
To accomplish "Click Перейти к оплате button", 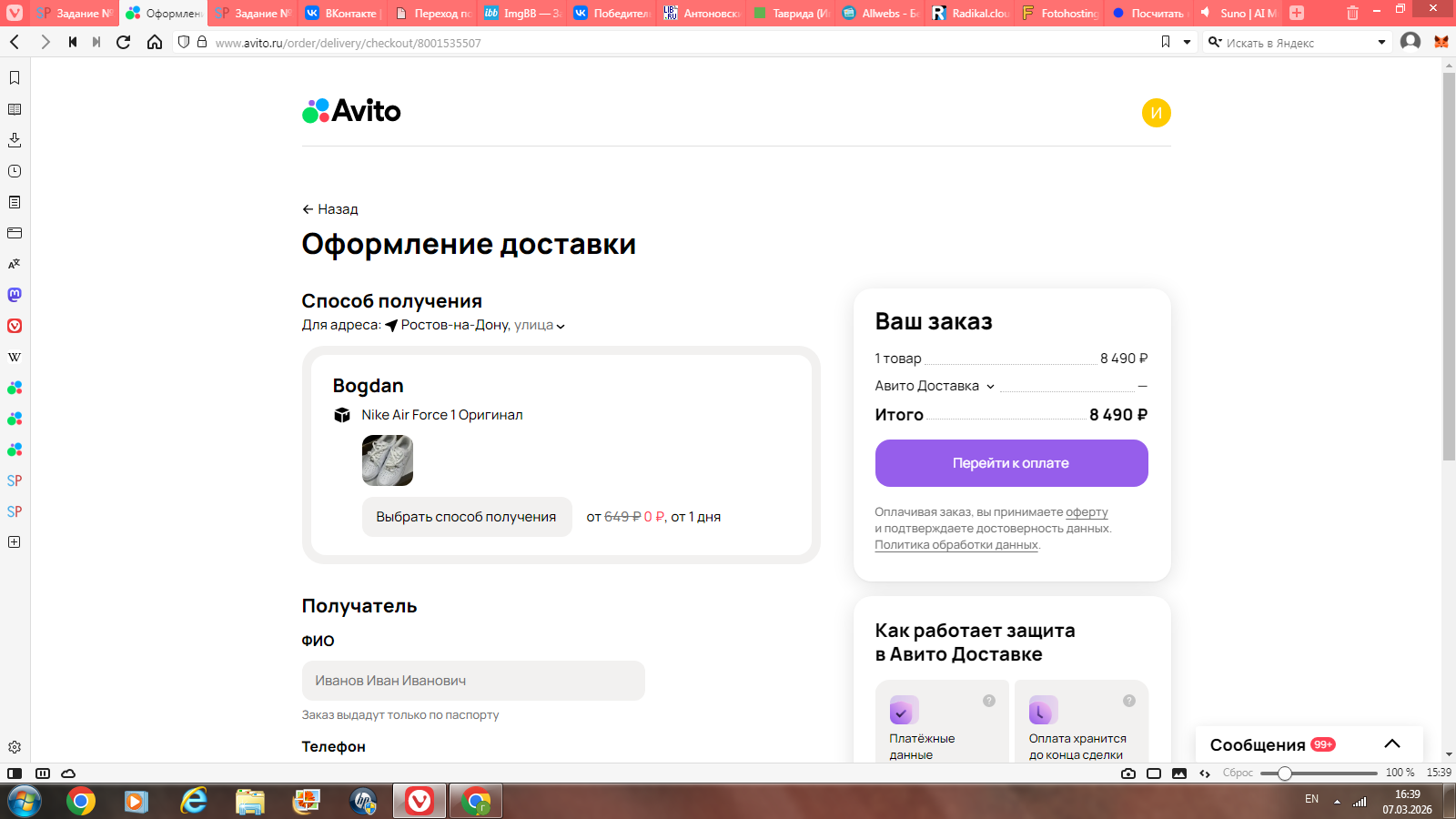I will tap(1011, 463).
